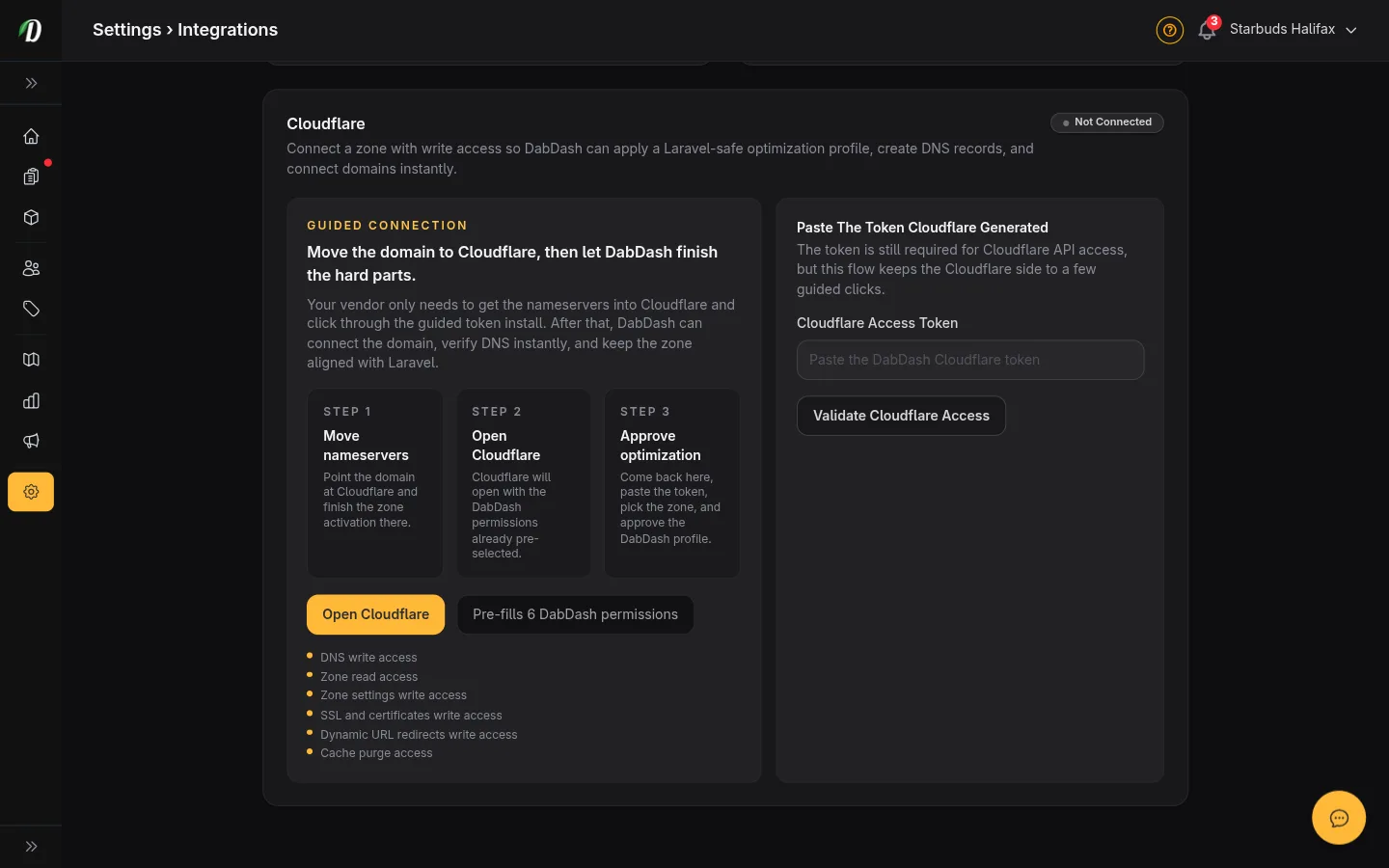Expand the bottom sidebar chevron control

[x=31, y=846]
